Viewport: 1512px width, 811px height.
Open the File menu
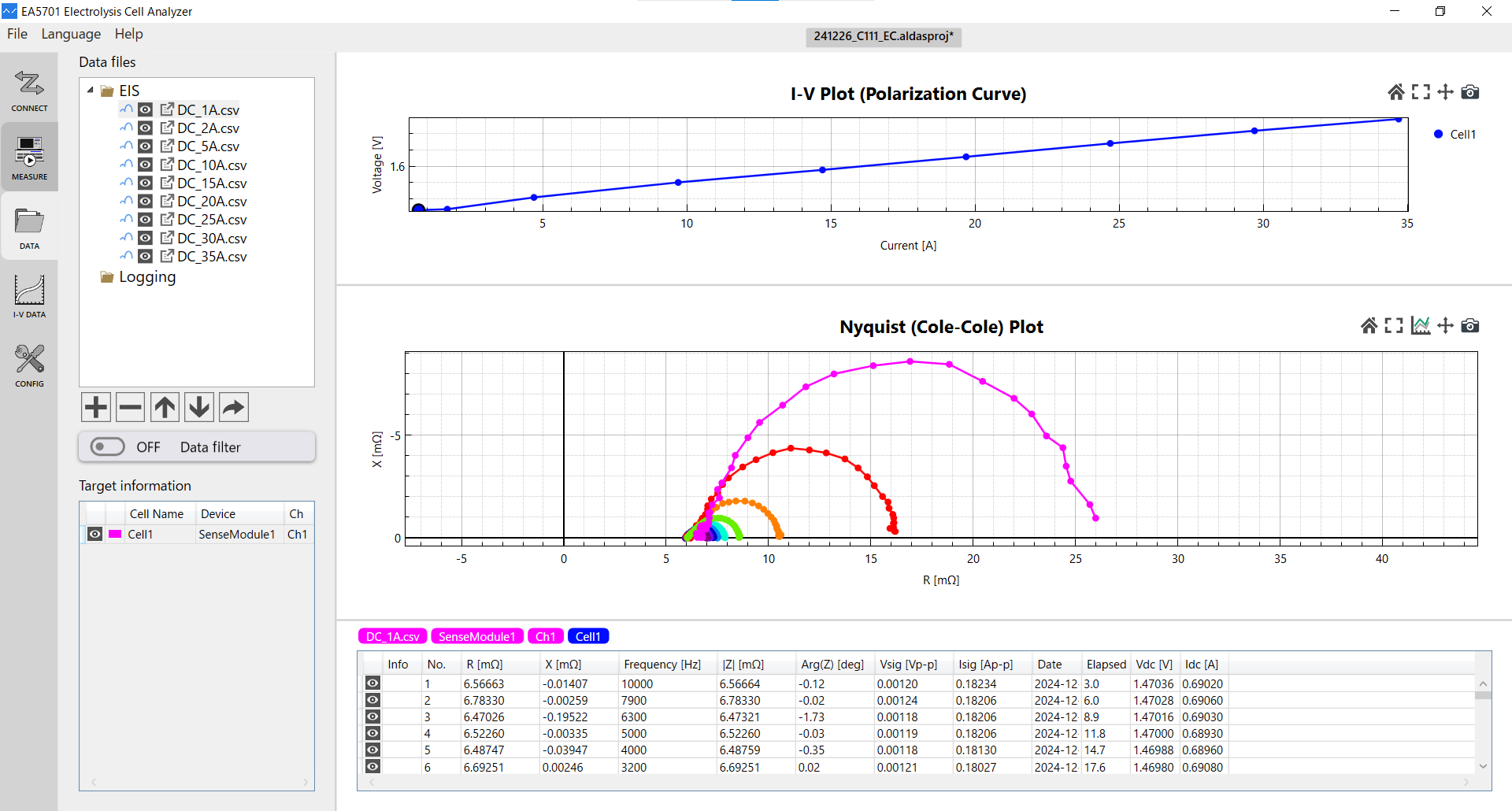pos(17,34)
